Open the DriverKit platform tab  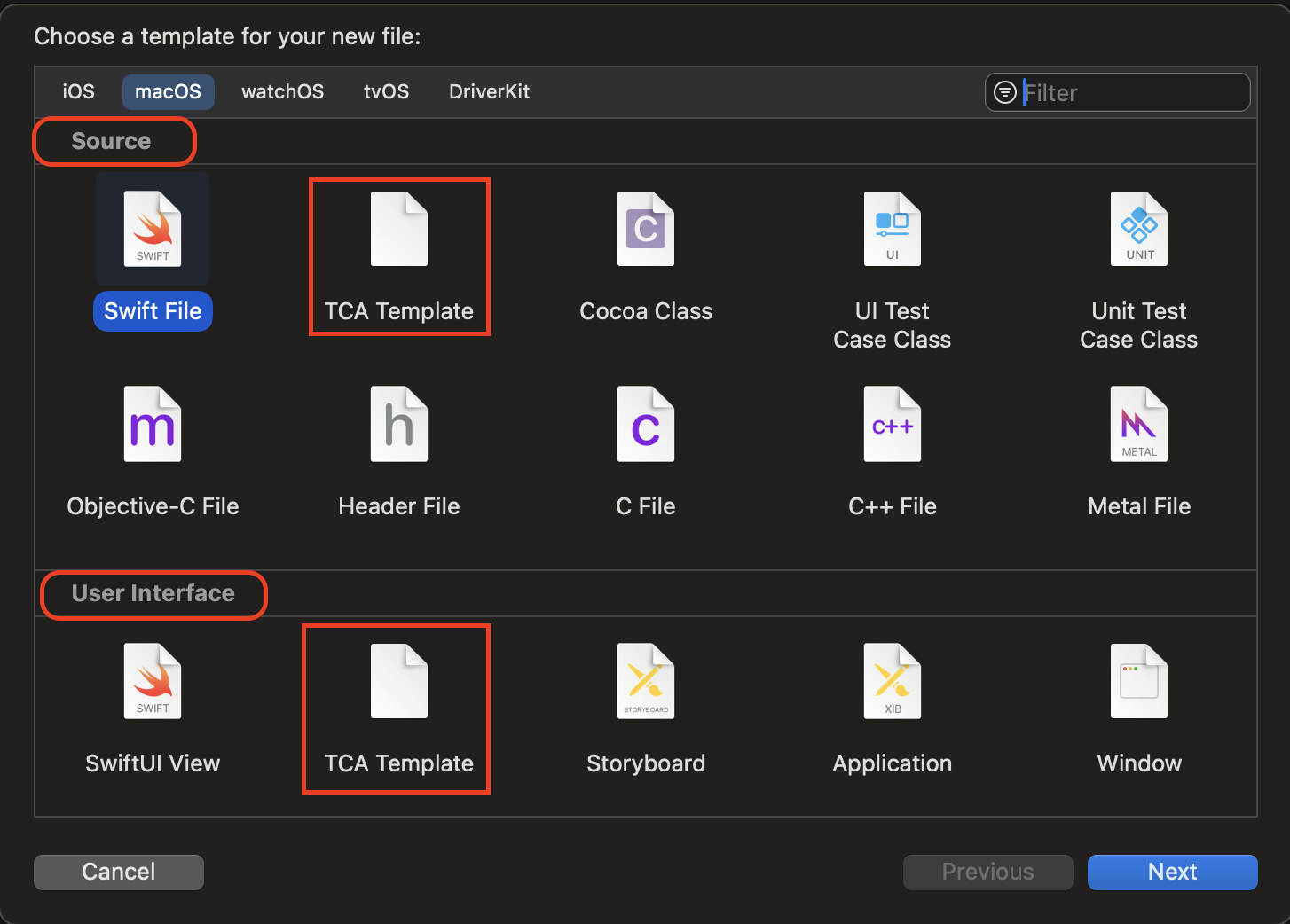[x=489, y=91]
